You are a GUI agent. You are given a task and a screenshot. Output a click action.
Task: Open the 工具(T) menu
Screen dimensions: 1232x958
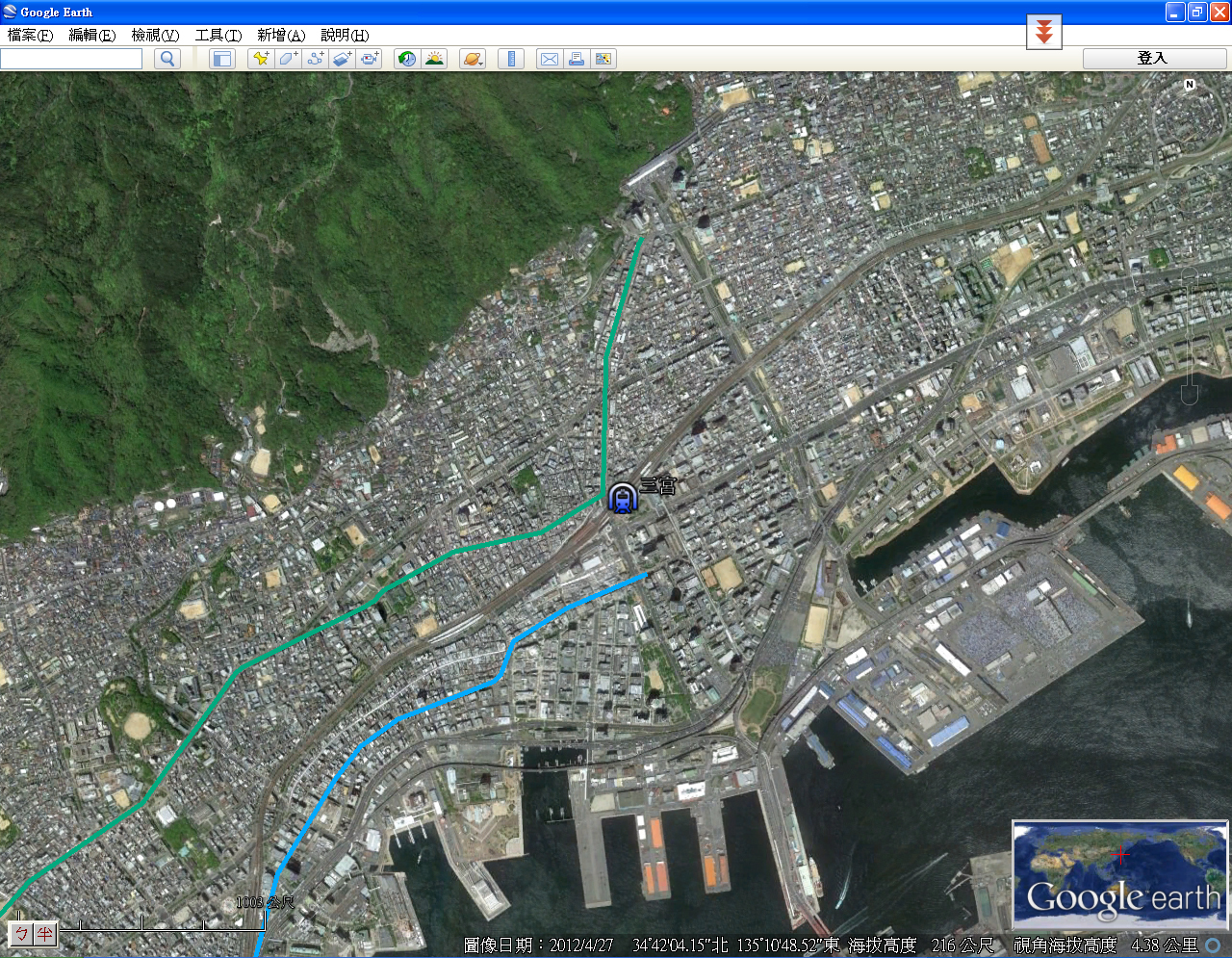coord(218,35)
